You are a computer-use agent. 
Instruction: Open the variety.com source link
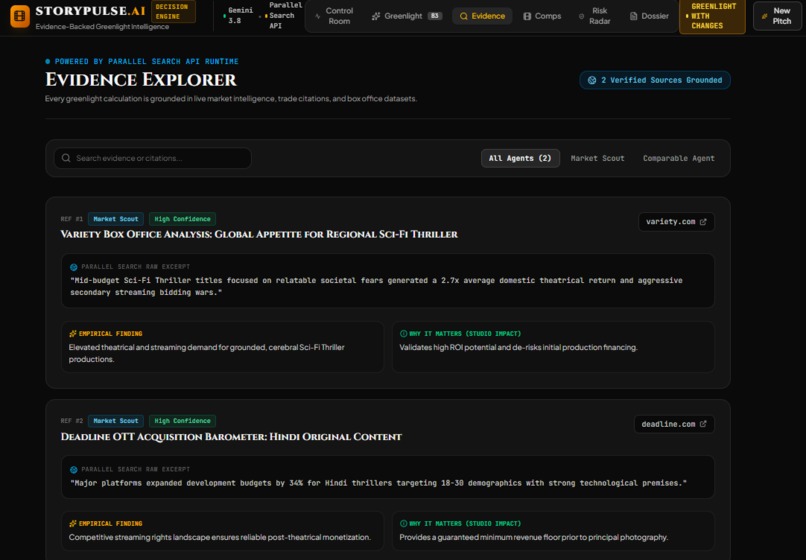[676, 222]
